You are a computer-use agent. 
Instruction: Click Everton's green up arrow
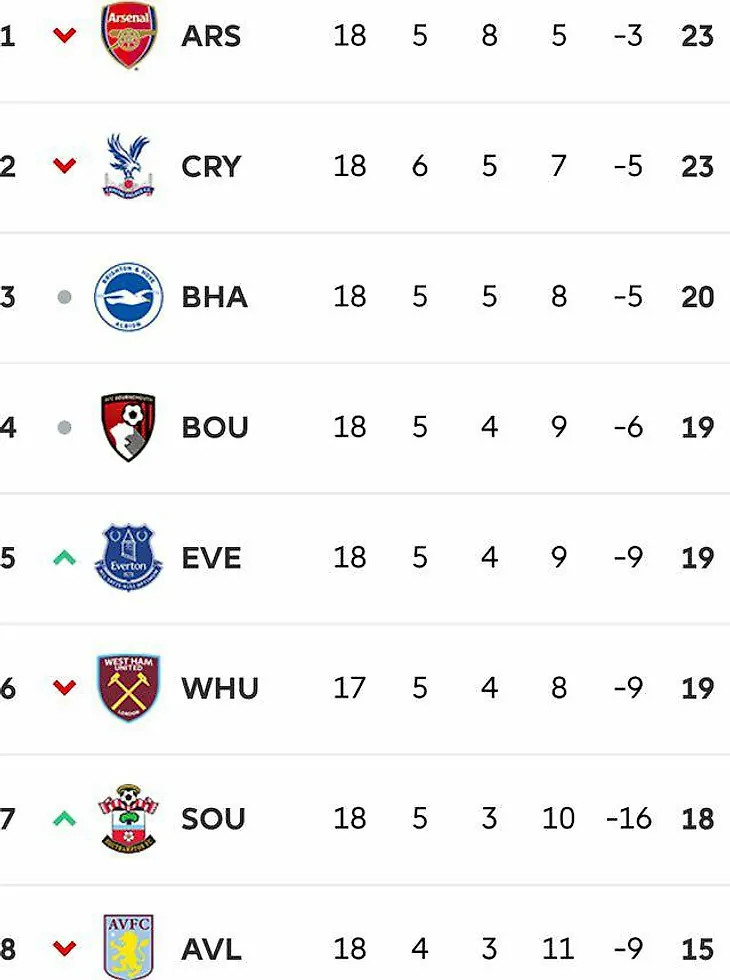(x=65, y=558)
